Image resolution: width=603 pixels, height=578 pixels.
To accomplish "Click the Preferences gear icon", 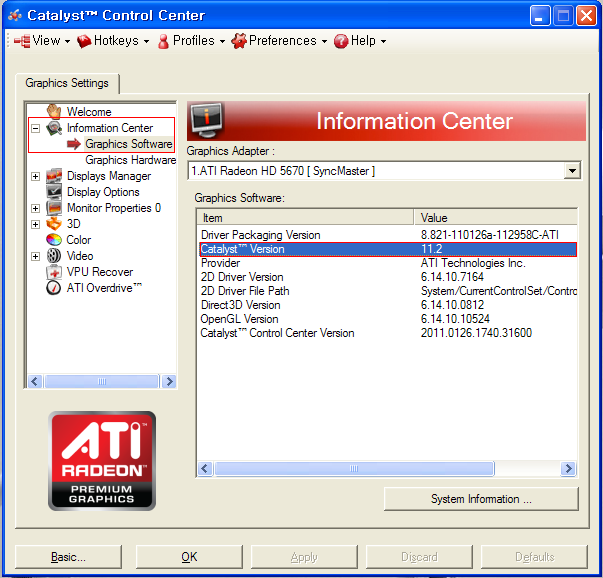I will tap(239, 41).
